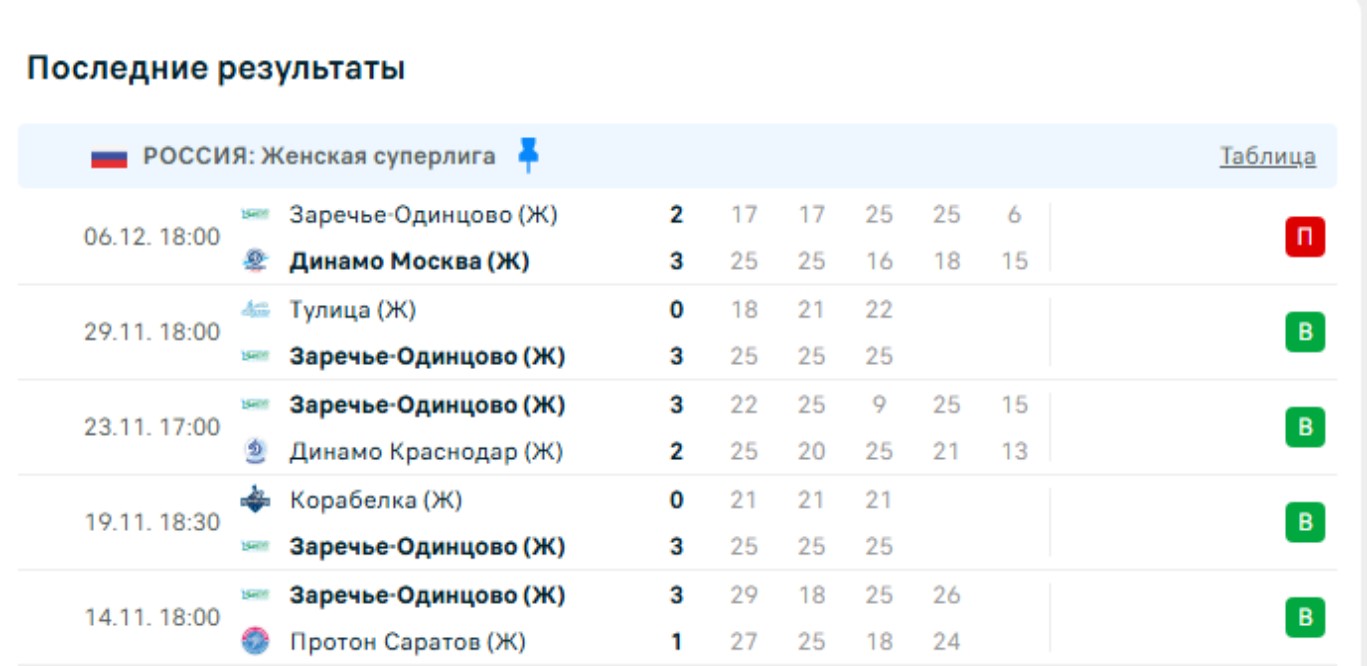Click the 19.11. 18:30 match date

click(152, 523)
